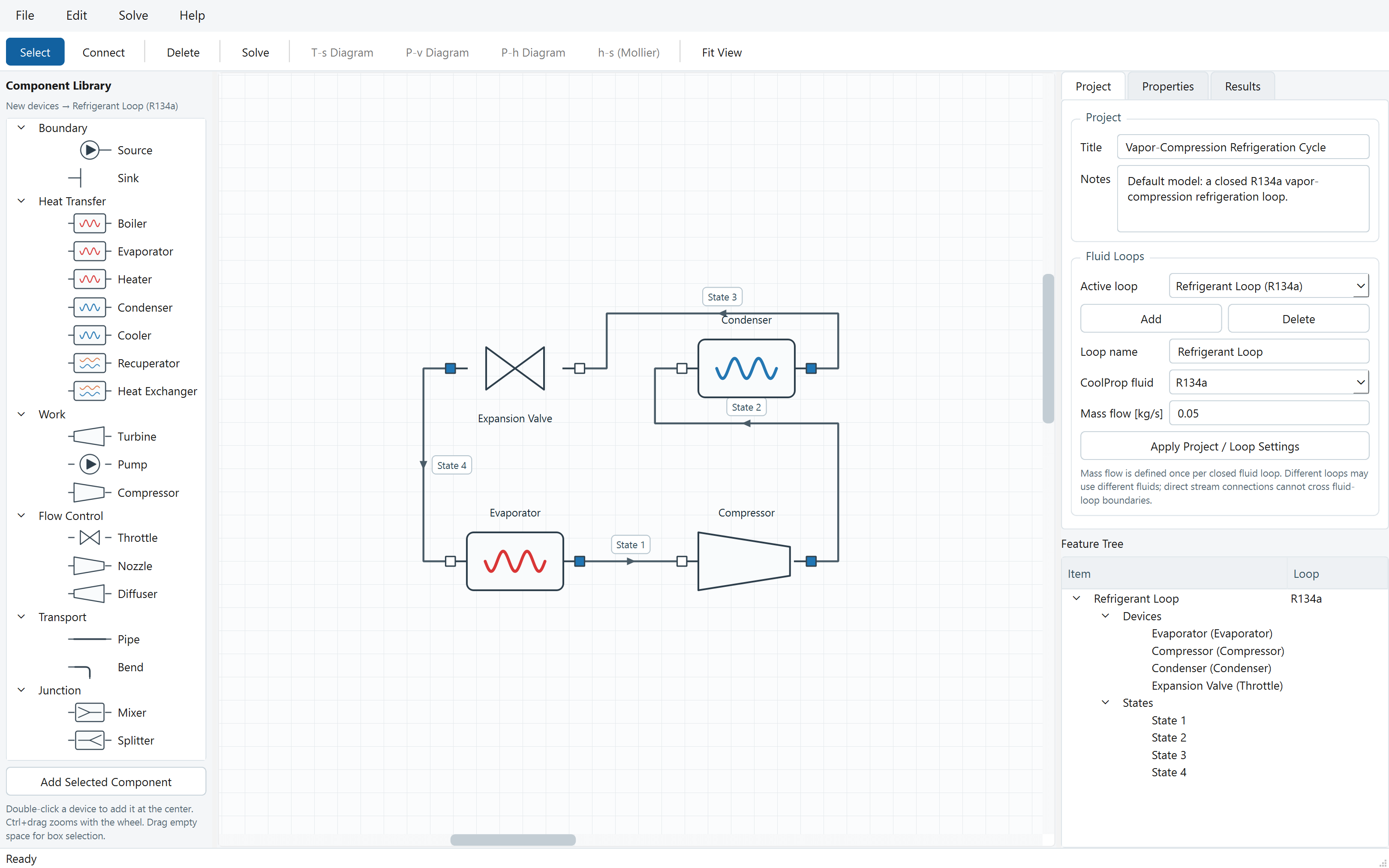This screenshot has width=1389, height=868.
Task: Activate the Select tool
Action: [x=35, y=52]
